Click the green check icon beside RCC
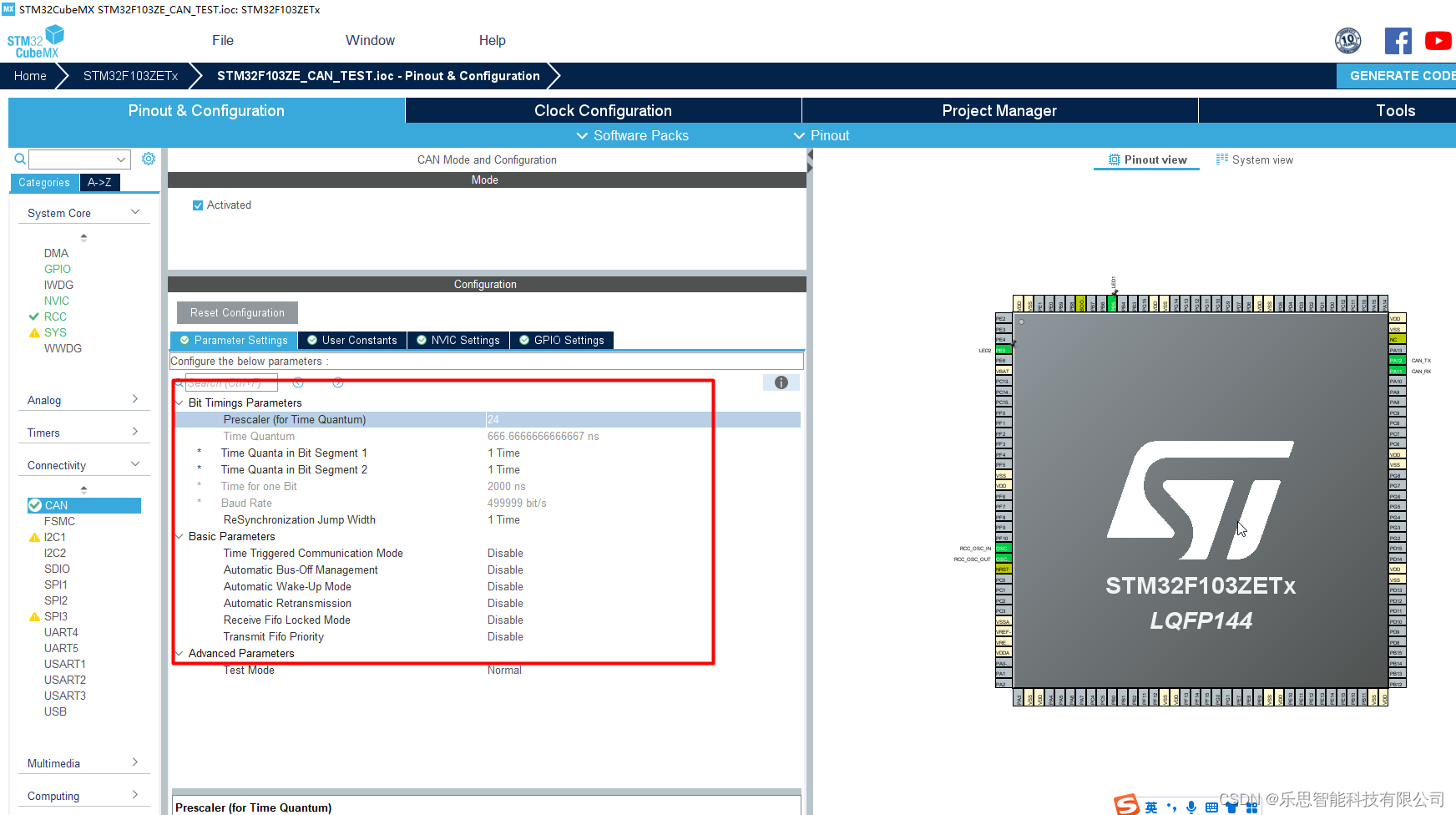Screen dimensions: 1456x815 pos(34,316)
